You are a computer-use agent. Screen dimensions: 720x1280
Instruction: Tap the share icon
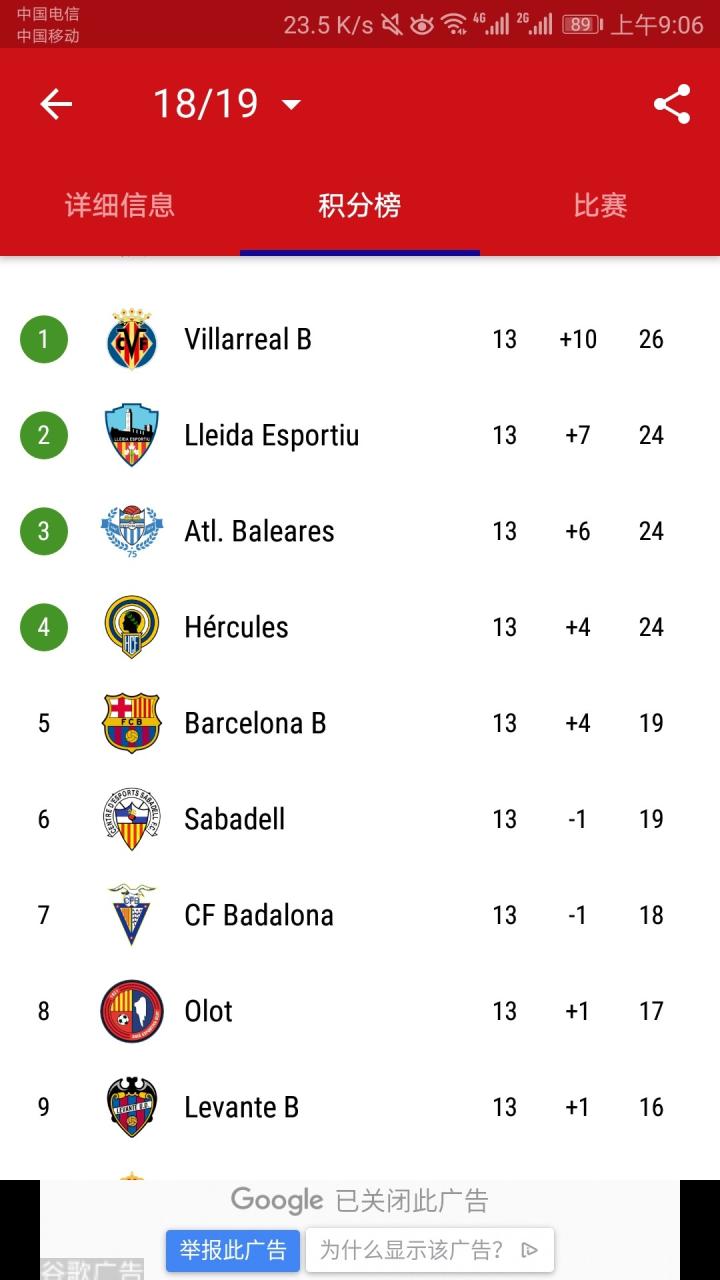pyautogui.click(x=672, y=104)
